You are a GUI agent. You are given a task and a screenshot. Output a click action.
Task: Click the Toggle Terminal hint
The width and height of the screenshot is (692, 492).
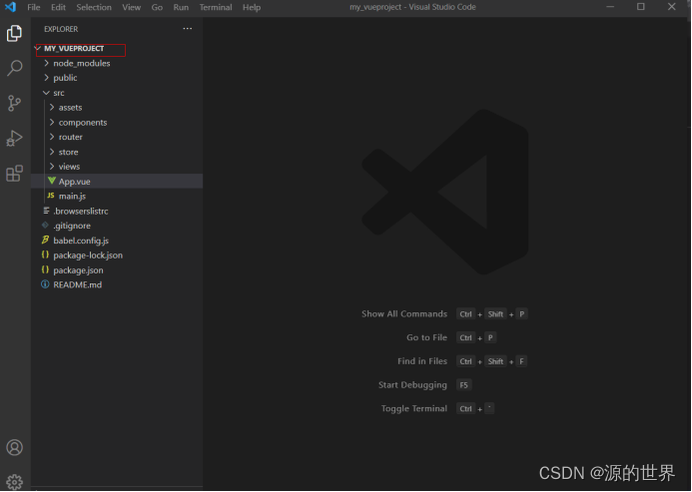click(414, 409)
